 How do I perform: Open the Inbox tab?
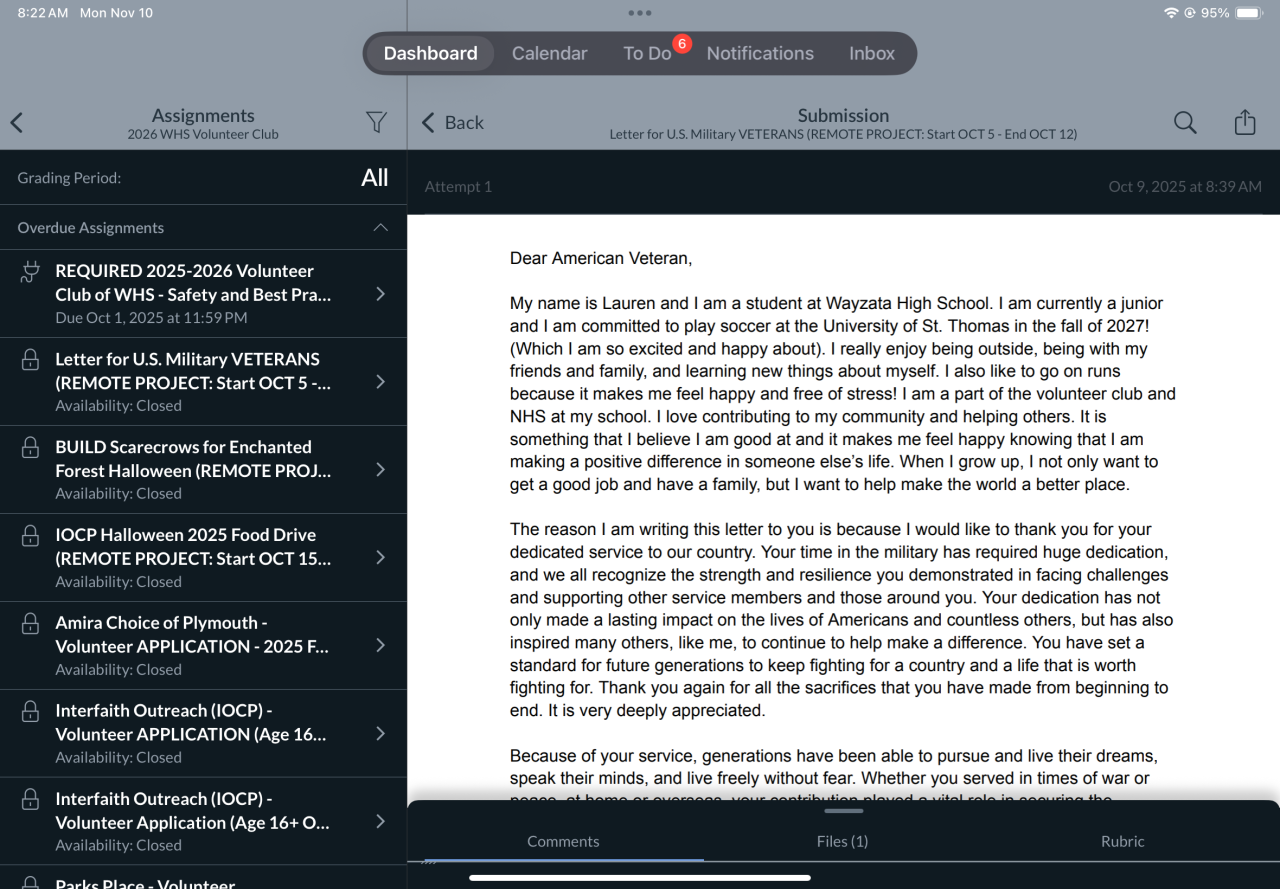pyautogui.click(x=872, y=53)
